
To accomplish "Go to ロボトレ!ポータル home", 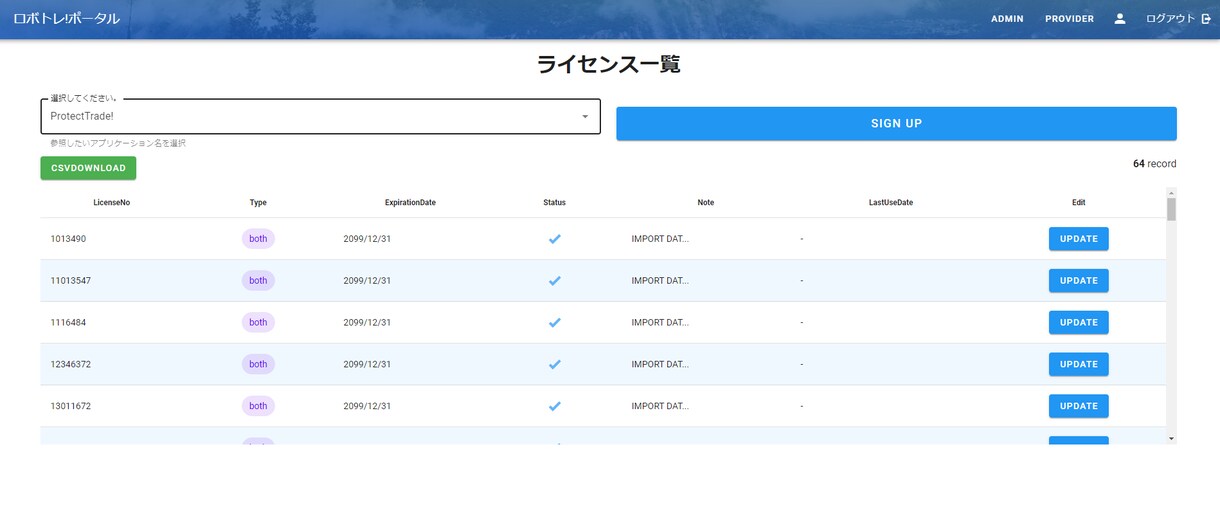I will click(66, 19).
